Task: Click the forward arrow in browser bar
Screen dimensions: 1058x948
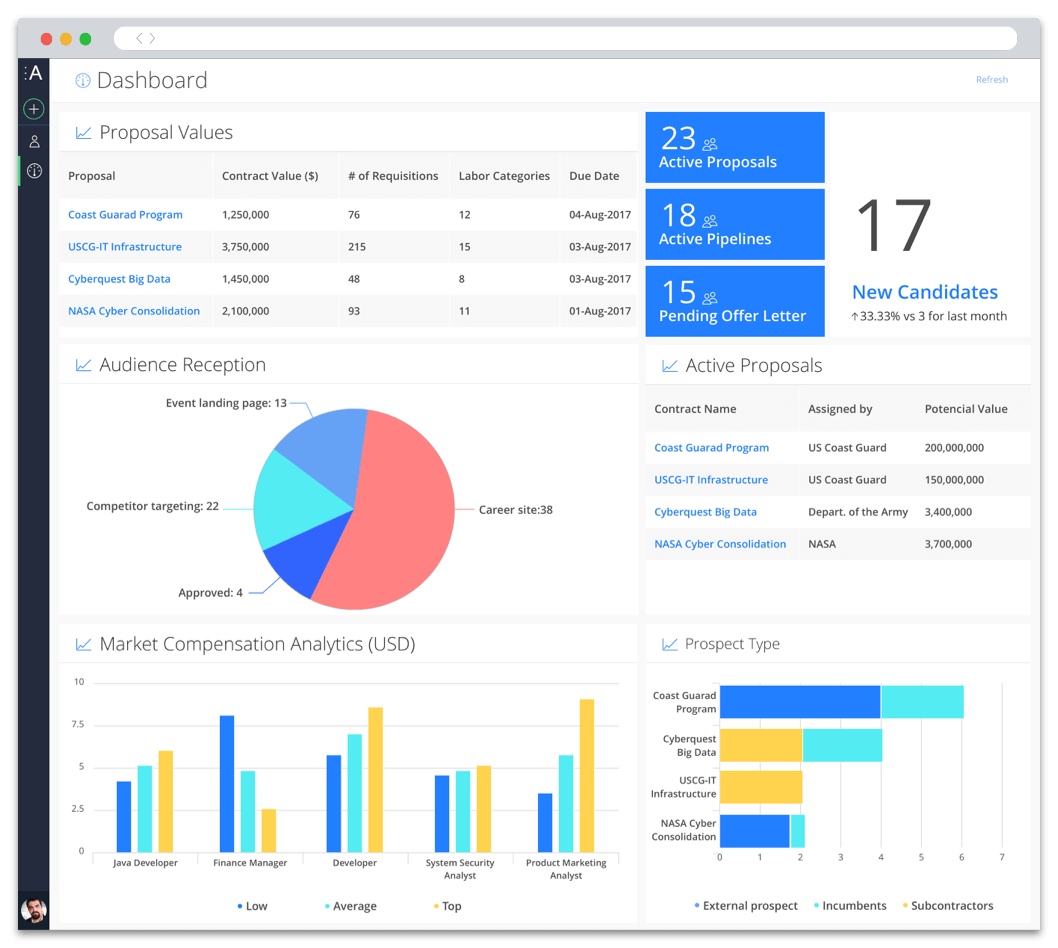Action: (152, 38)
